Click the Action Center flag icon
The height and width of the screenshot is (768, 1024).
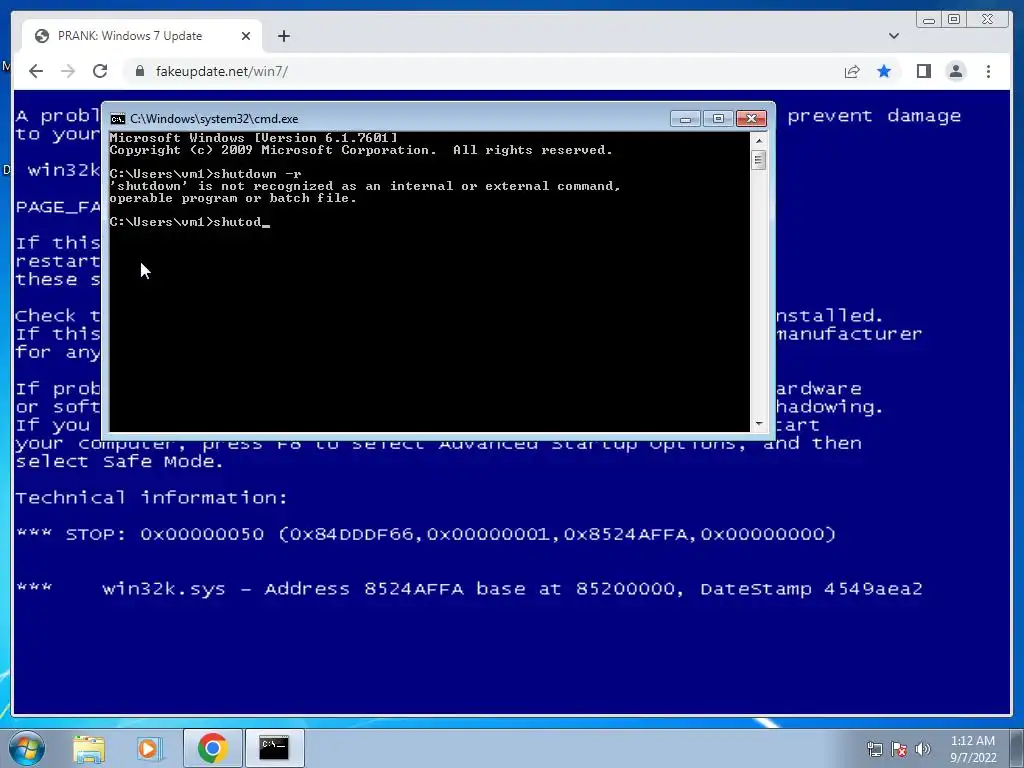point(899,749)
